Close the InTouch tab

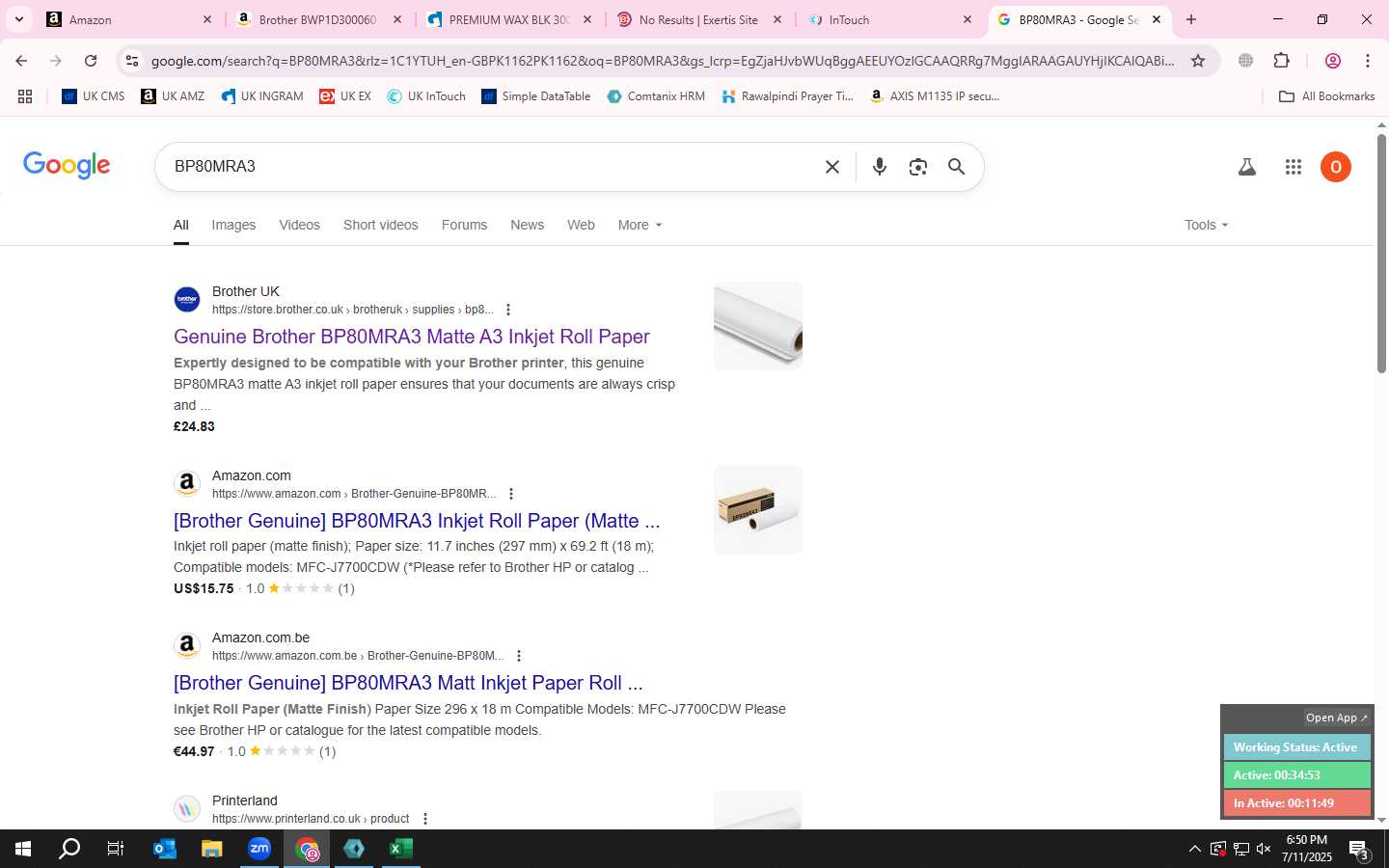(967, 19)
